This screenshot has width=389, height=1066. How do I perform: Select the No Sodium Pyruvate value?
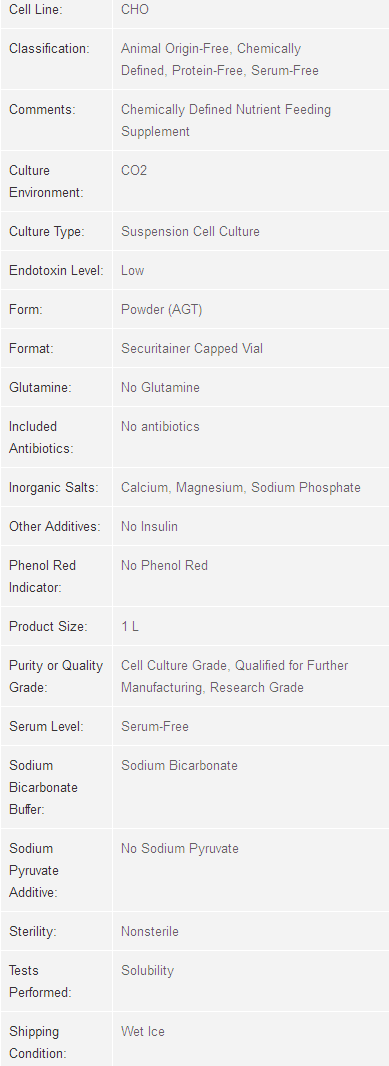(180, 848)
